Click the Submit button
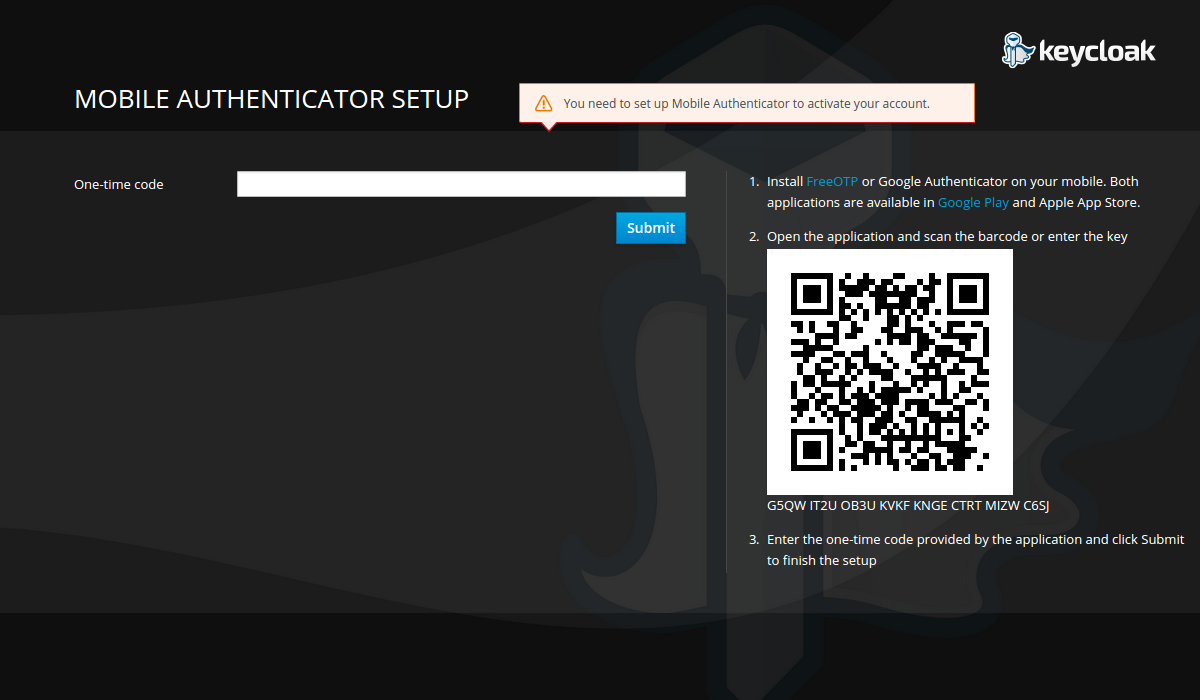The width and height of the screenshot is (1200, 700). (651, 228)
